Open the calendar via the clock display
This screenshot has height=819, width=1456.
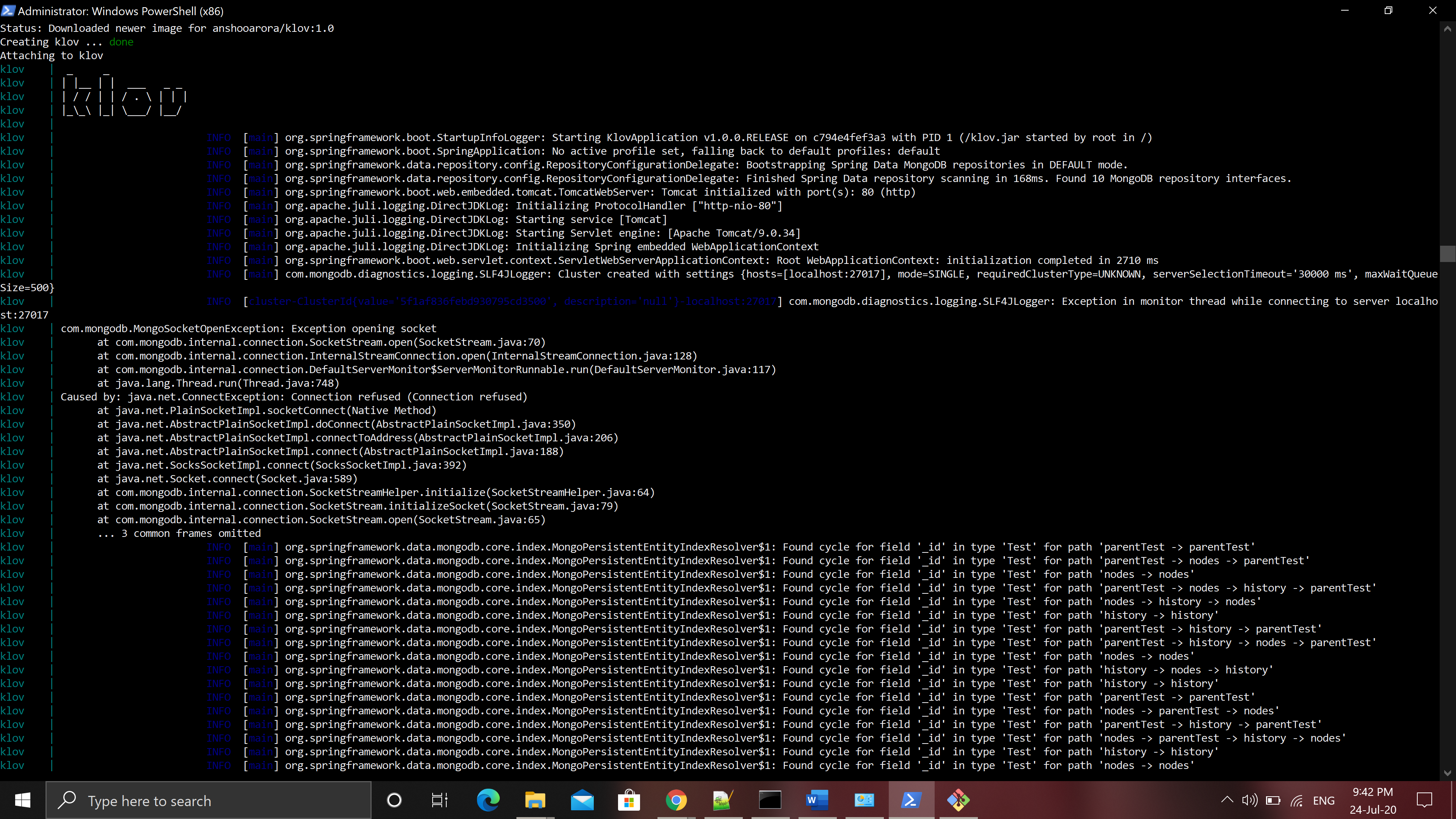tap(1372, 800)
